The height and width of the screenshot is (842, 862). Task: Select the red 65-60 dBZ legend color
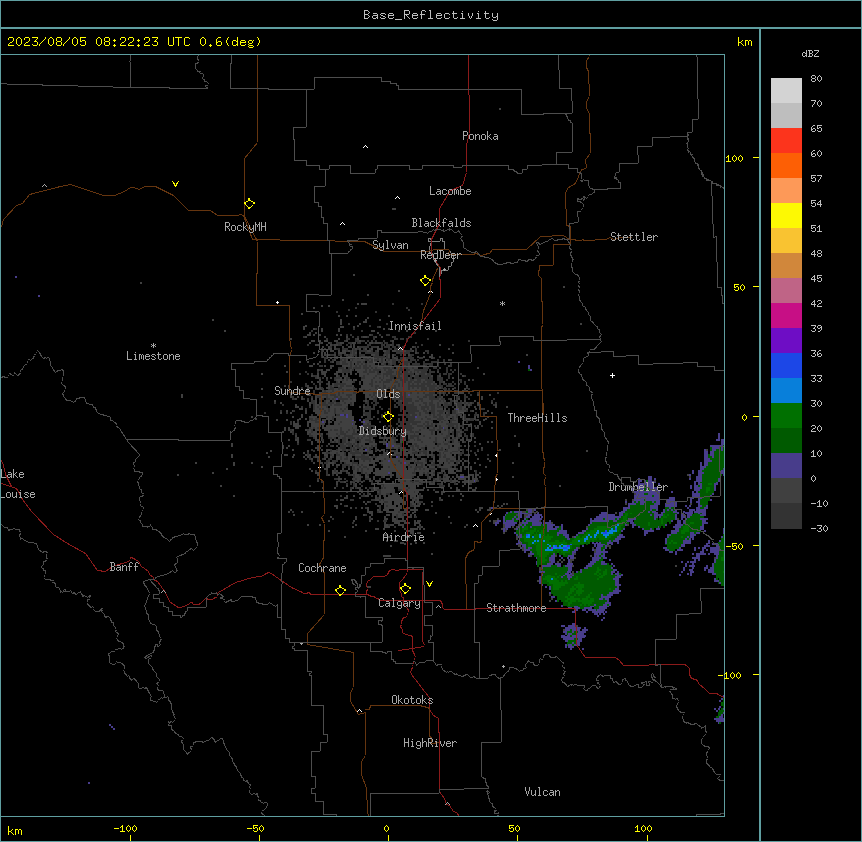coord(786,140)
